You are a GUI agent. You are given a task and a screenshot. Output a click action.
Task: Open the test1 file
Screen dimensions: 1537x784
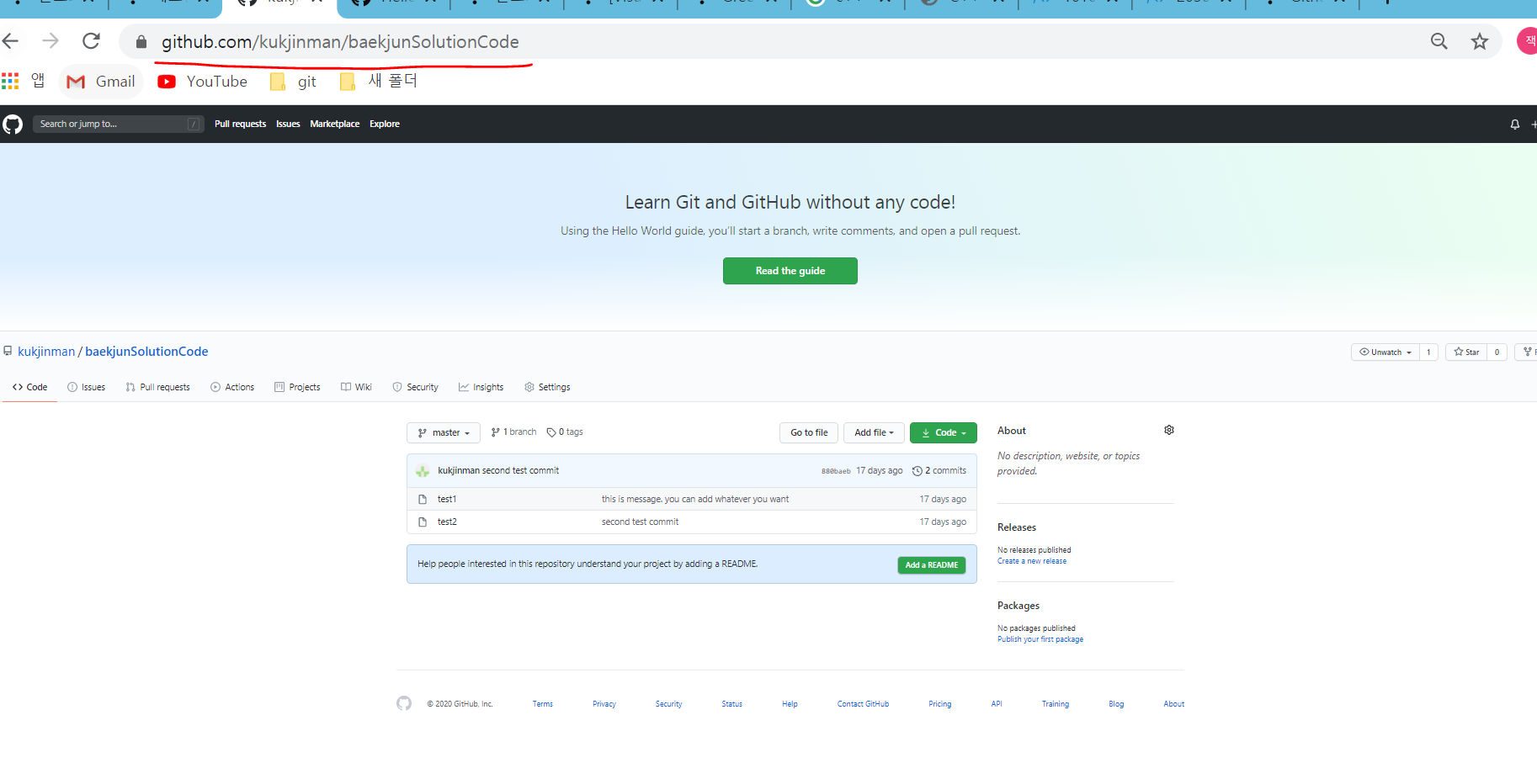tap(447, 500)
